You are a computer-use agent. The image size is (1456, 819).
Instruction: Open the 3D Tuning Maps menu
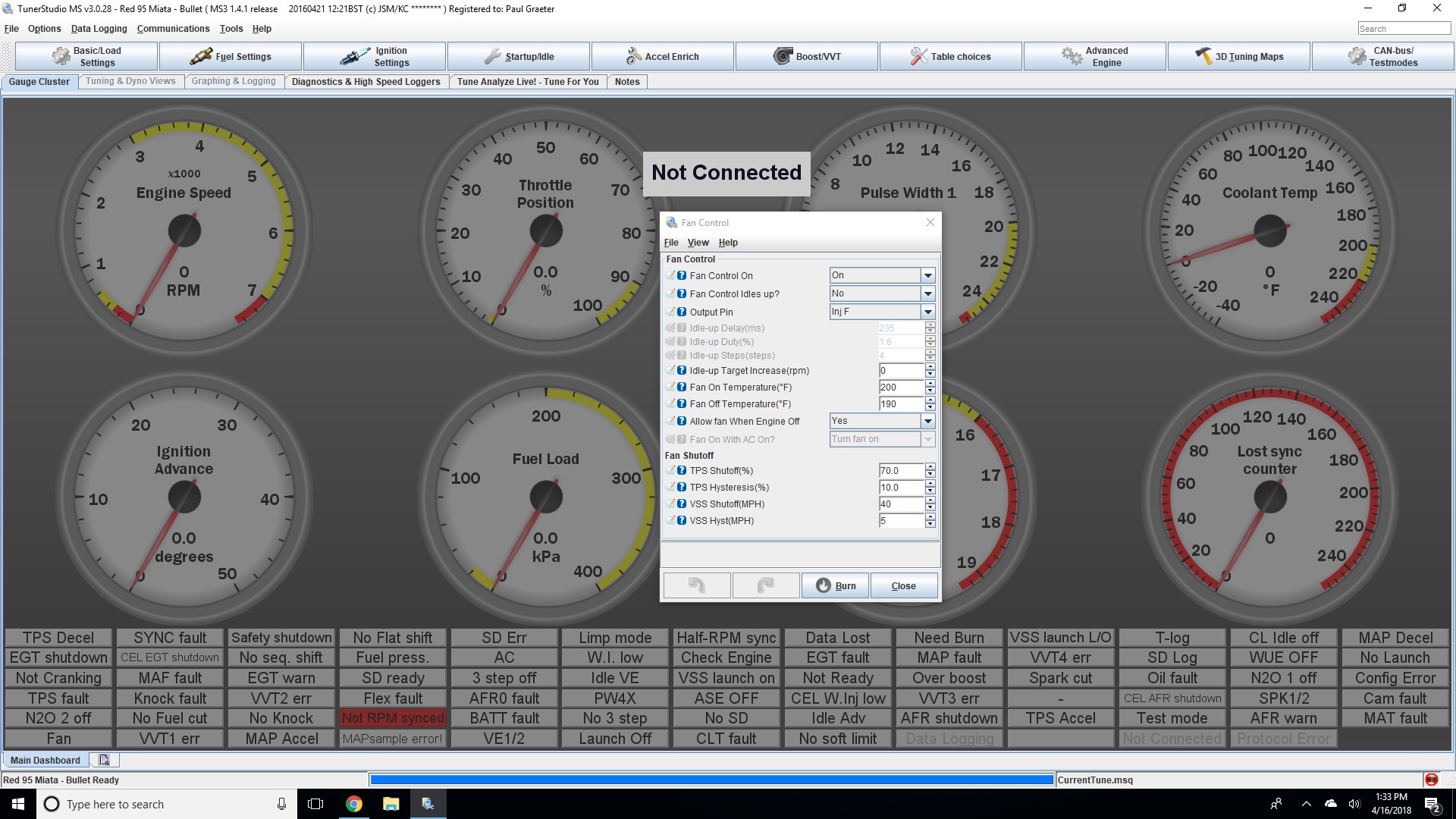click(x=1239, y=56)
